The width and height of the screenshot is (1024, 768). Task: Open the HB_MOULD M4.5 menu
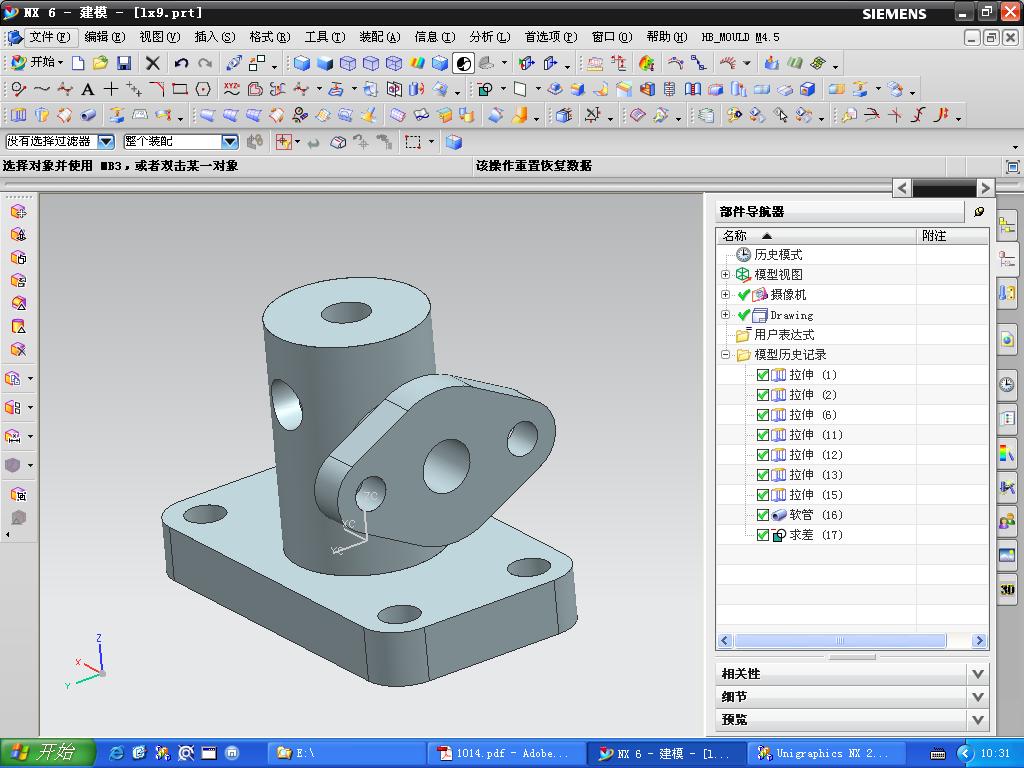coord(741,37)
